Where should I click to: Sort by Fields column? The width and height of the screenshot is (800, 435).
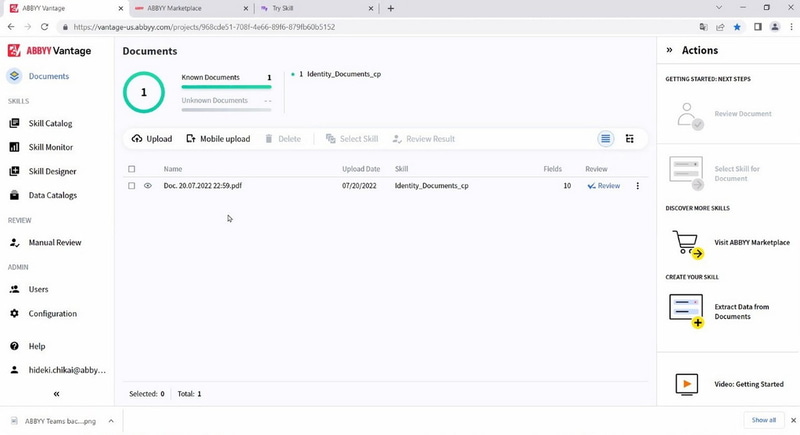tap(553, 169)
